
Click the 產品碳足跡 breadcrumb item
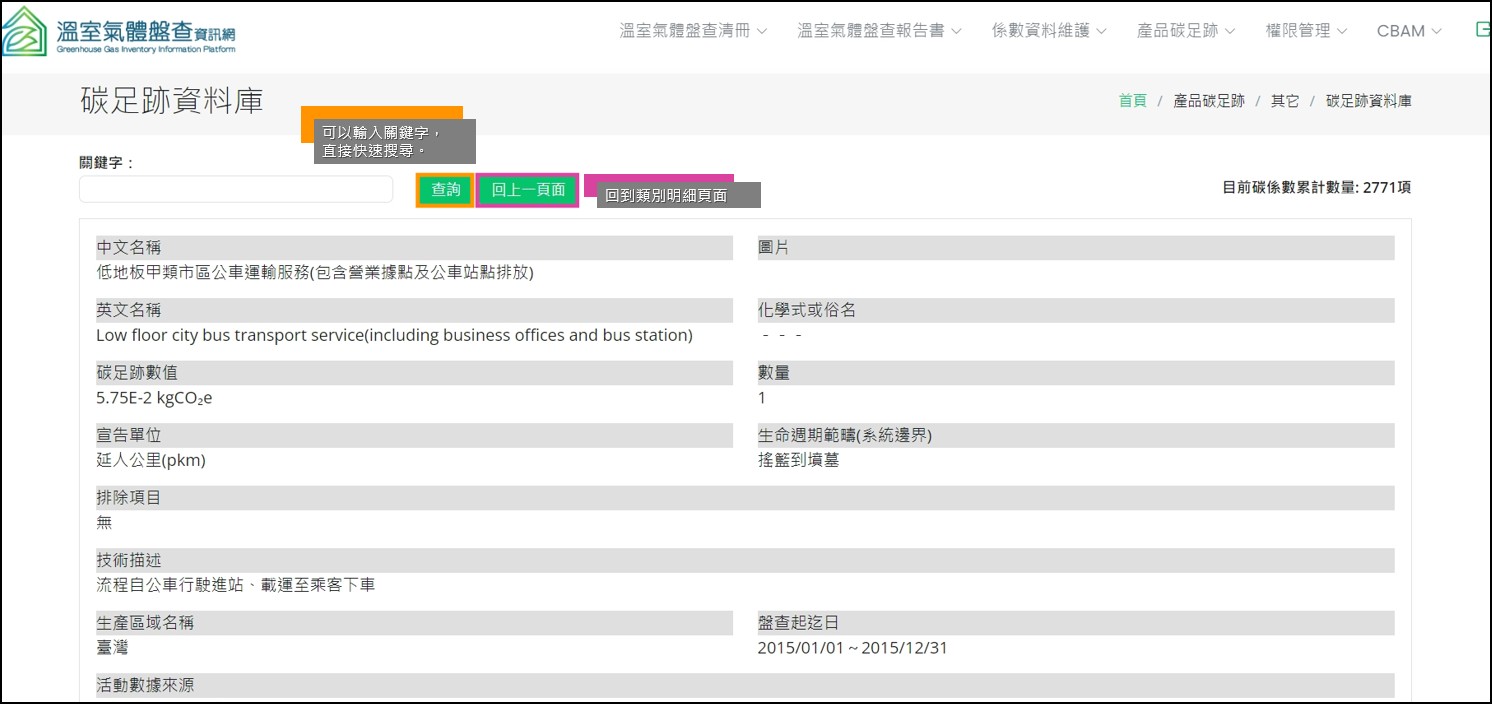tap(1209, 101)
